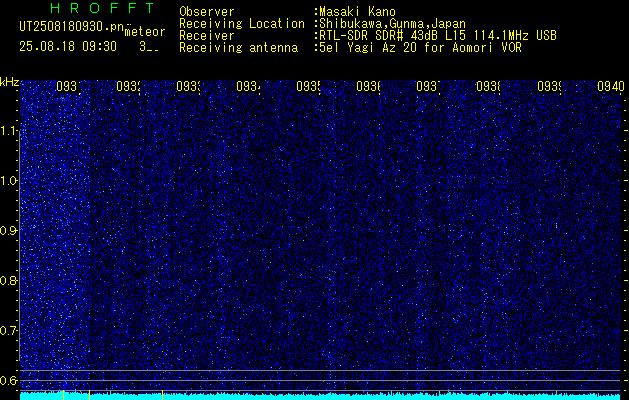Click the 0940 time label
629x400 pixels.
click(611, 86)
